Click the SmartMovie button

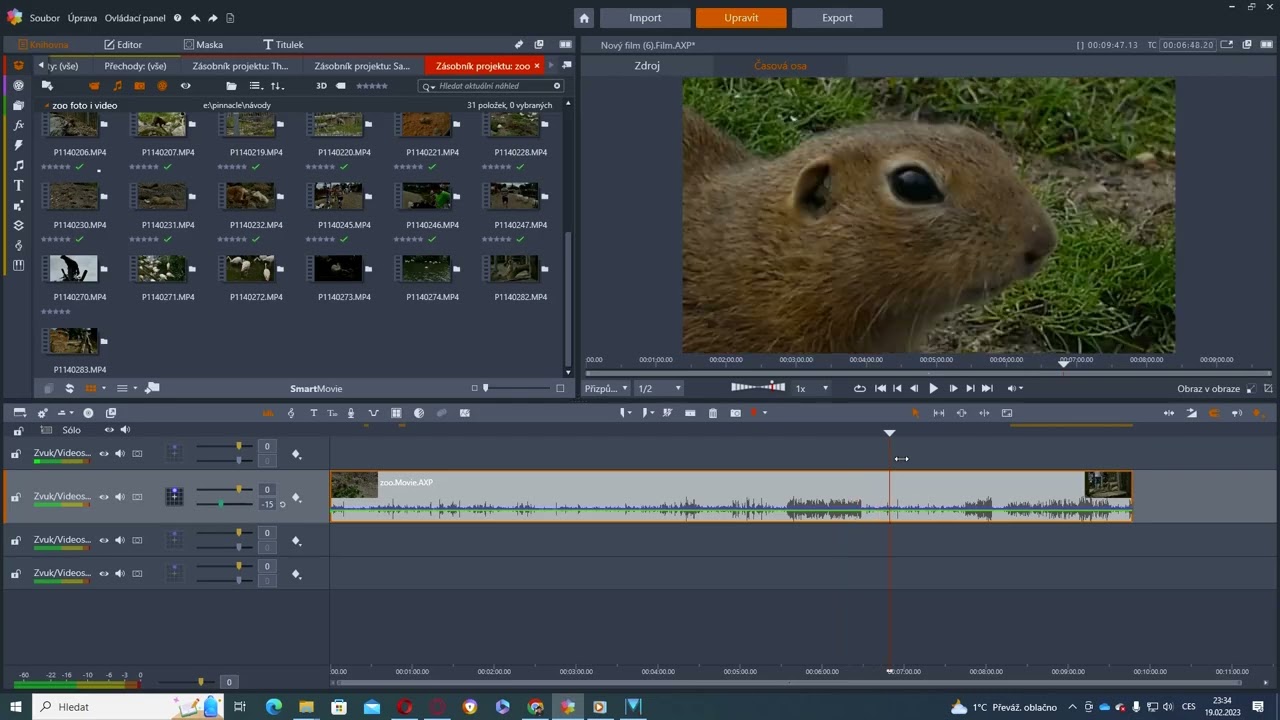[x=316, y=388]
